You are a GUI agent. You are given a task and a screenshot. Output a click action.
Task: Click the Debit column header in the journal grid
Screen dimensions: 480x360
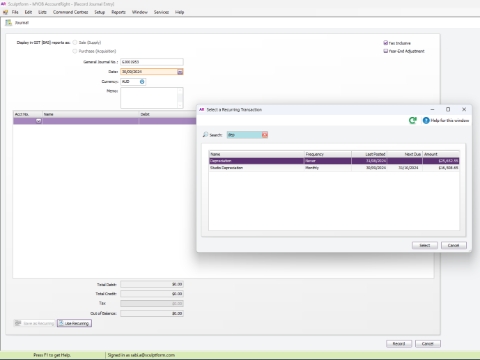pyautogui.click(x=167, y=114)
